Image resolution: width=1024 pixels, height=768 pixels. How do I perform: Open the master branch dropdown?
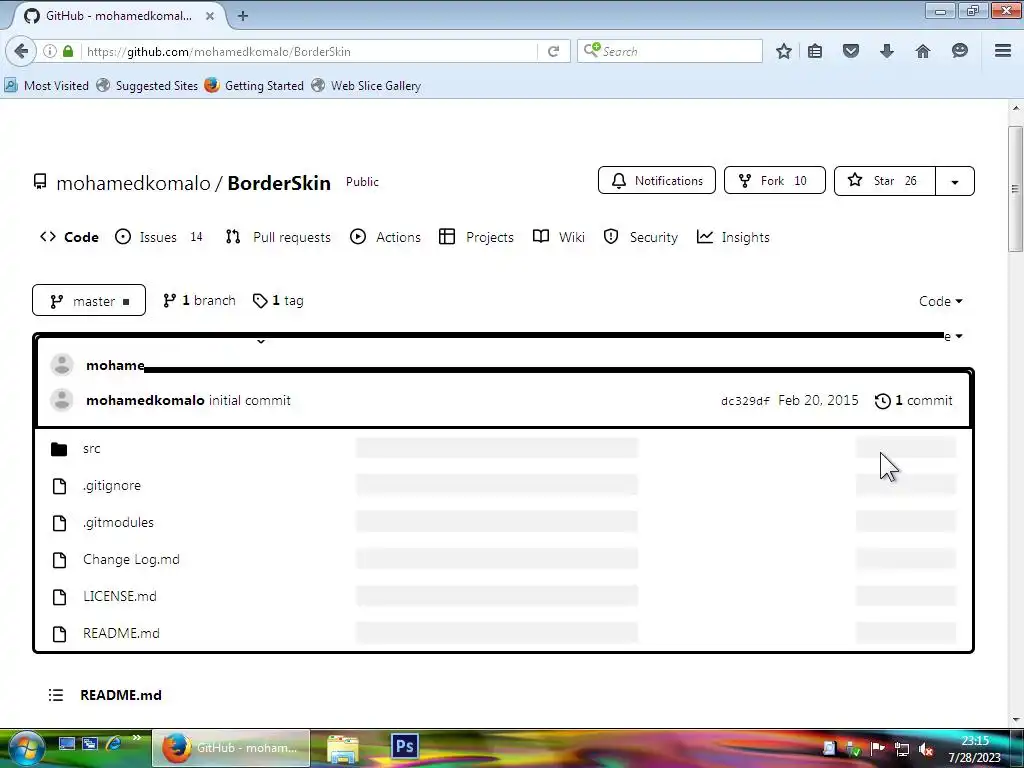89,300
